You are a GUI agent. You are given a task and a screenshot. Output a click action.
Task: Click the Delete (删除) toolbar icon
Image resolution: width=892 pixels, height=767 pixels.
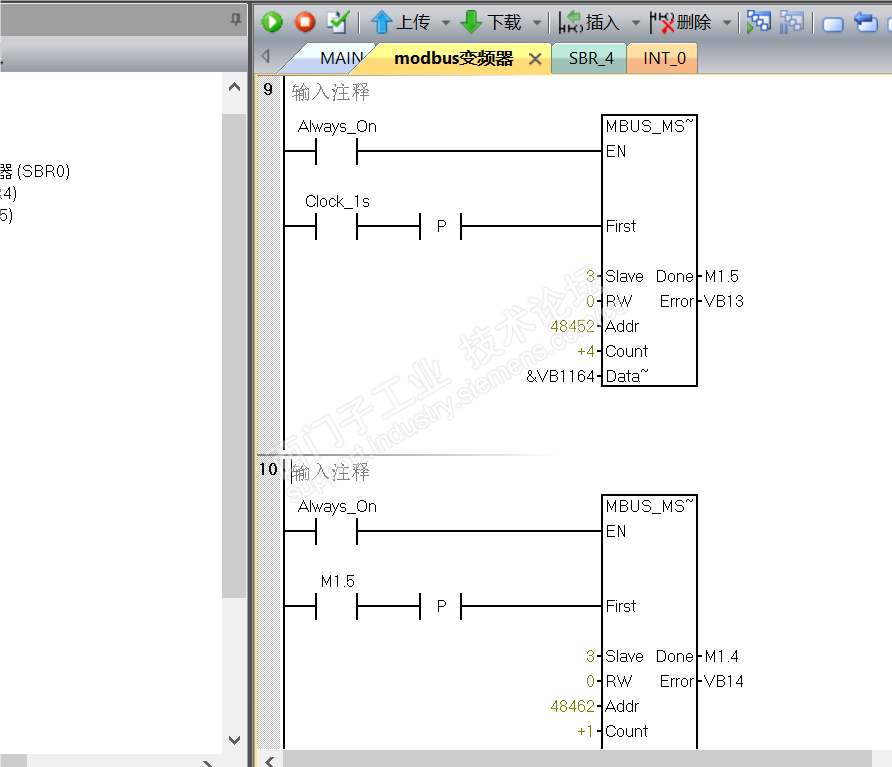(x=662, y=22)
